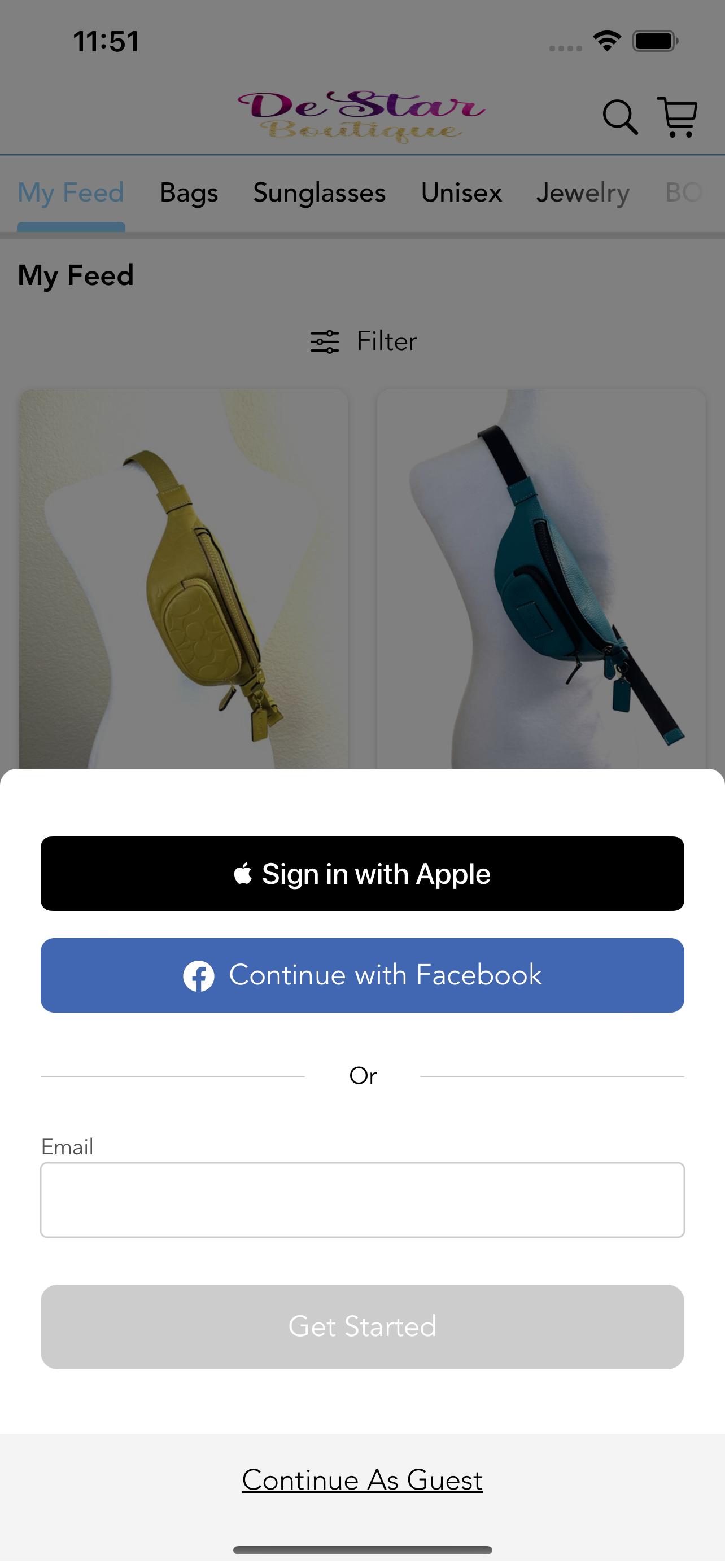Continue with Facebook button

pos(362,976)
